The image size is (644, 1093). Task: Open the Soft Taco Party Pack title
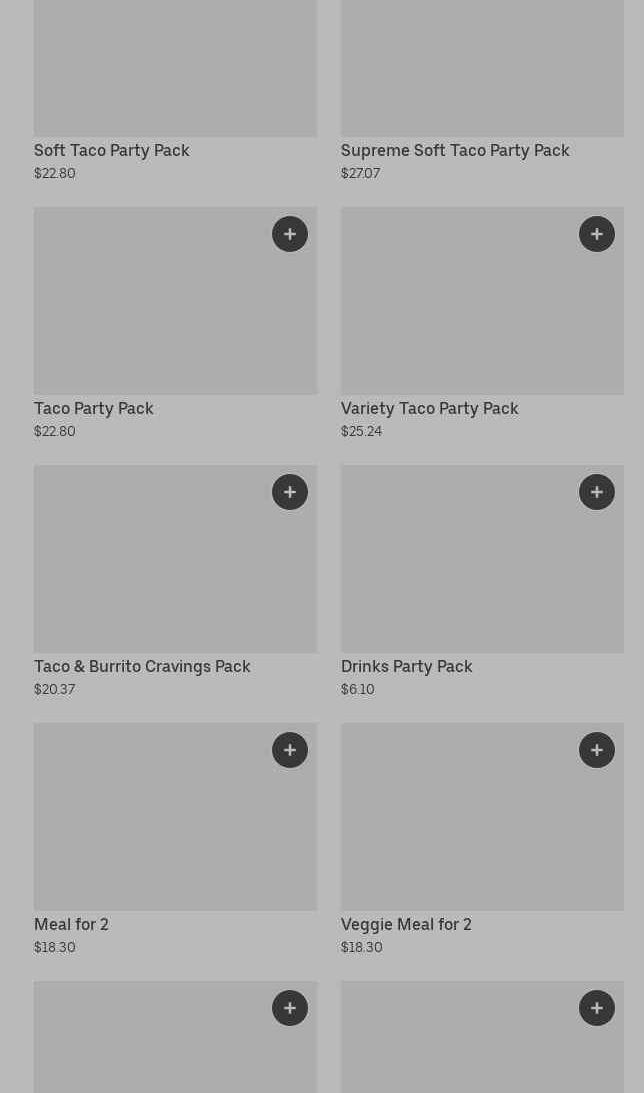pyautogui.click(x=111, y=150)
